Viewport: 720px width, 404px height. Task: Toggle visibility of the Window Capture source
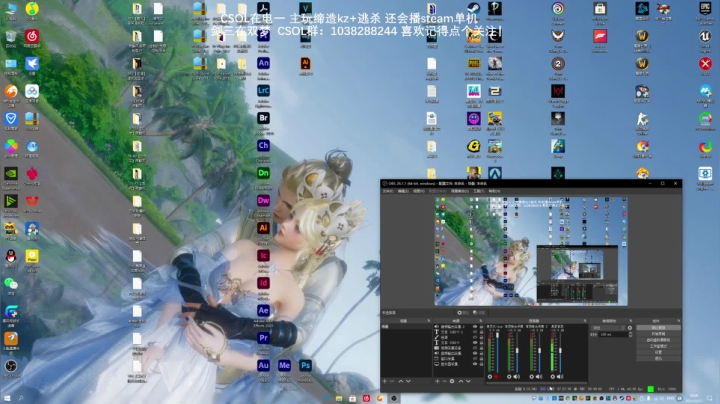coord(475,359)
